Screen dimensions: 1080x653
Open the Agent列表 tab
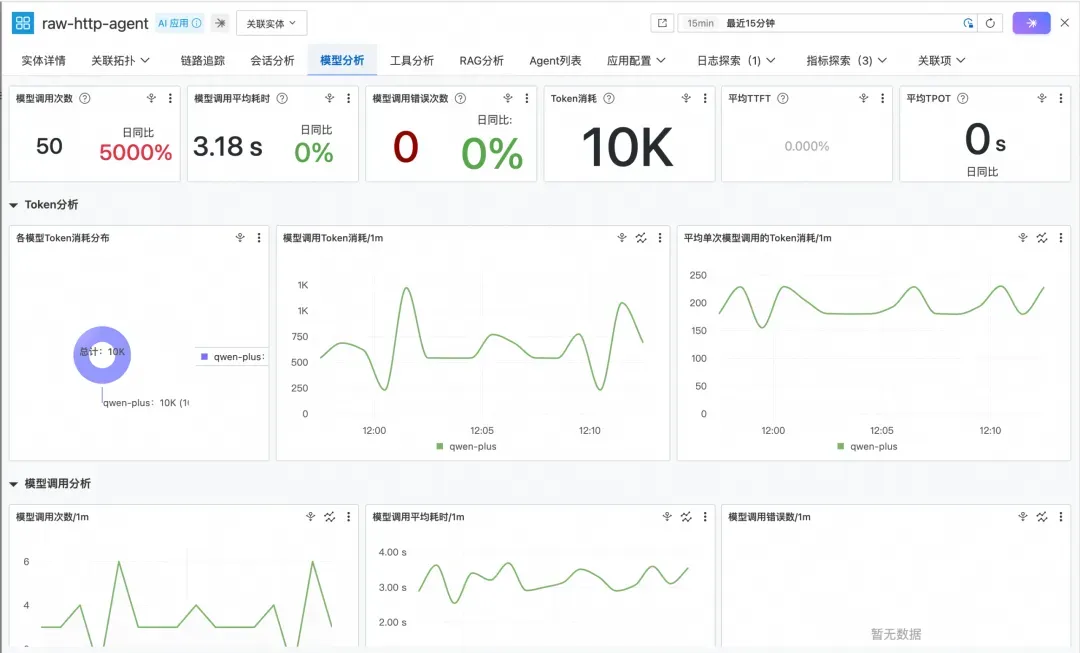(x=555, y=61)
